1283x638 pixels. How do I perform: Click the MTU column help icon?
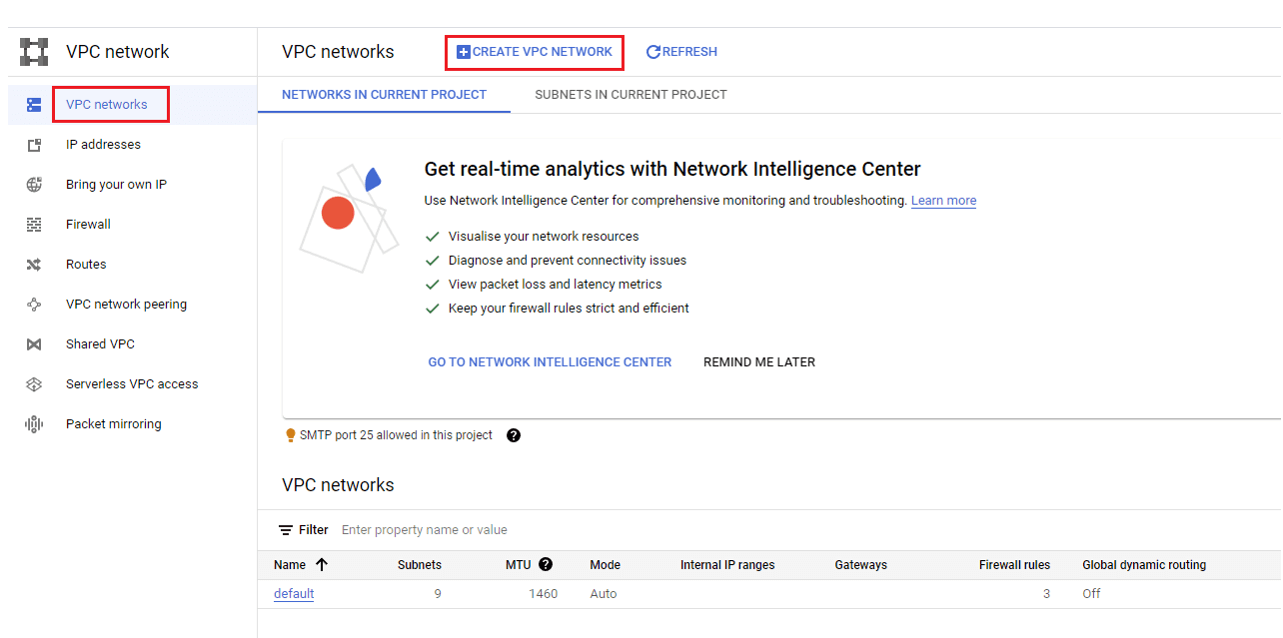[x=545, y=565]
